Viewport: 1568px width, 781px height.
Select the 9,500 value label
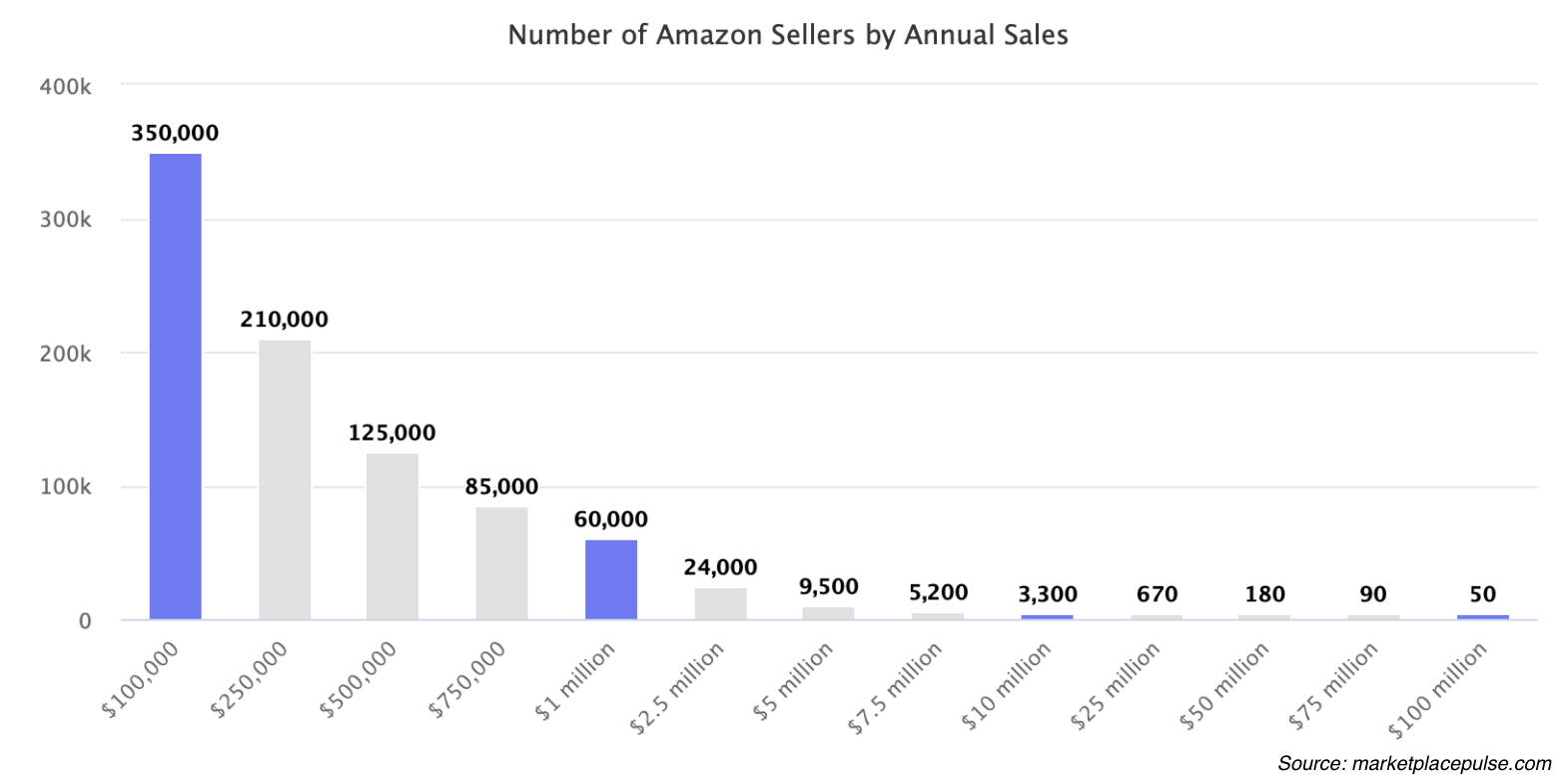click(828, 586)
